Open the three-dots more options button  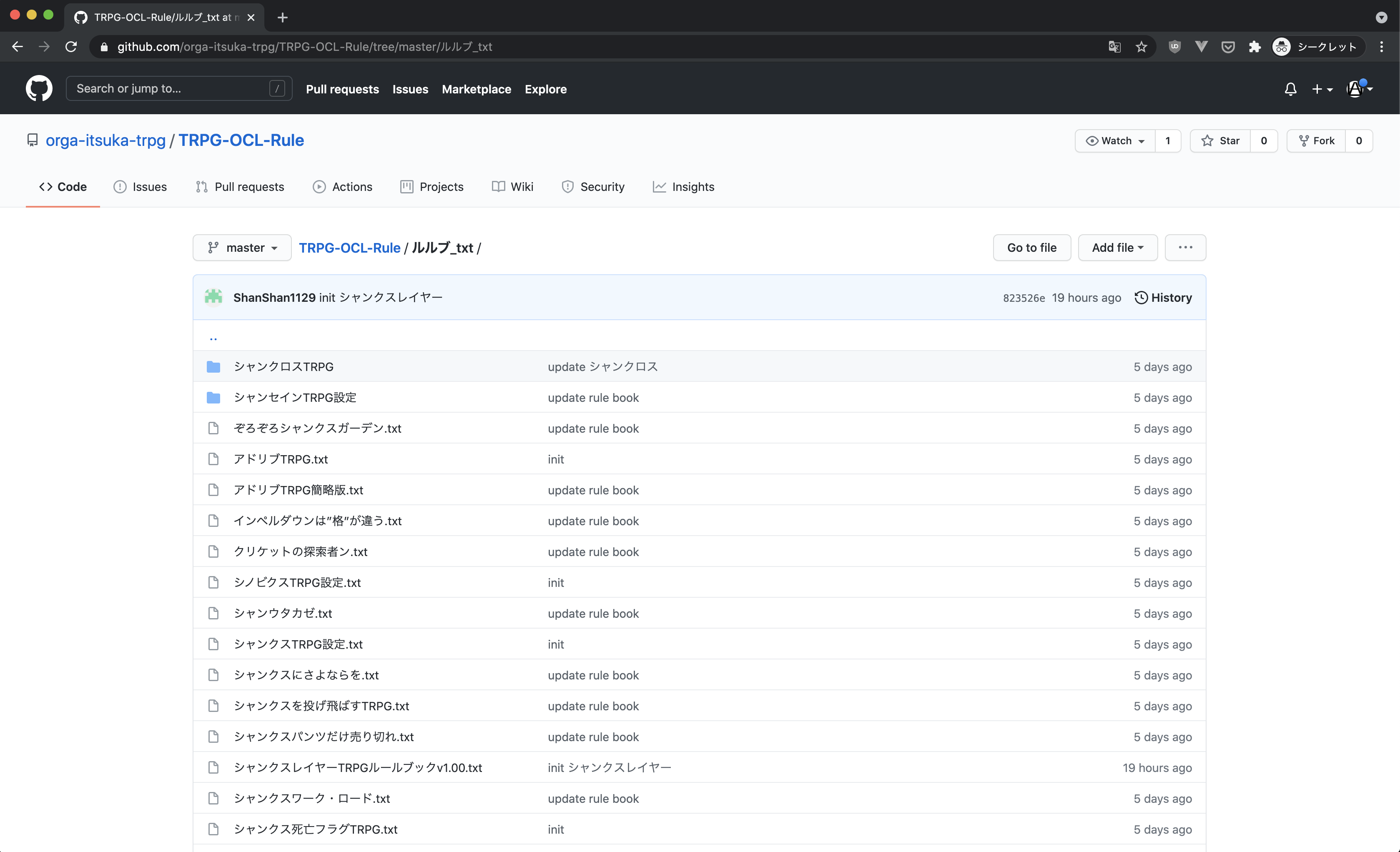[1184, 248]
